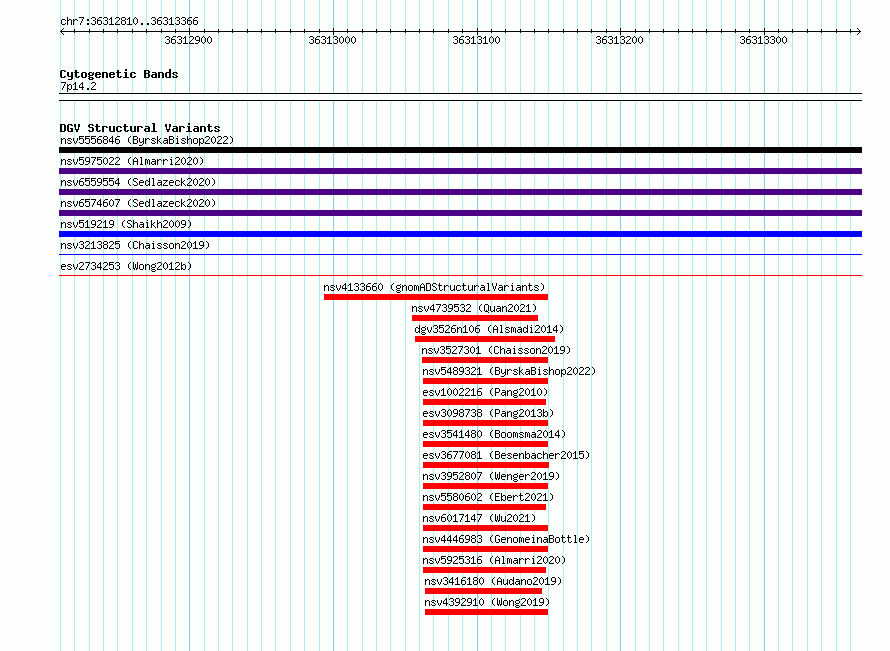Image resolution: width=890 pixels, height=651 pixels.
Task: Open nsv6574607 (Sedlazeck2020) entry
Action: click(x=138, y=203)
